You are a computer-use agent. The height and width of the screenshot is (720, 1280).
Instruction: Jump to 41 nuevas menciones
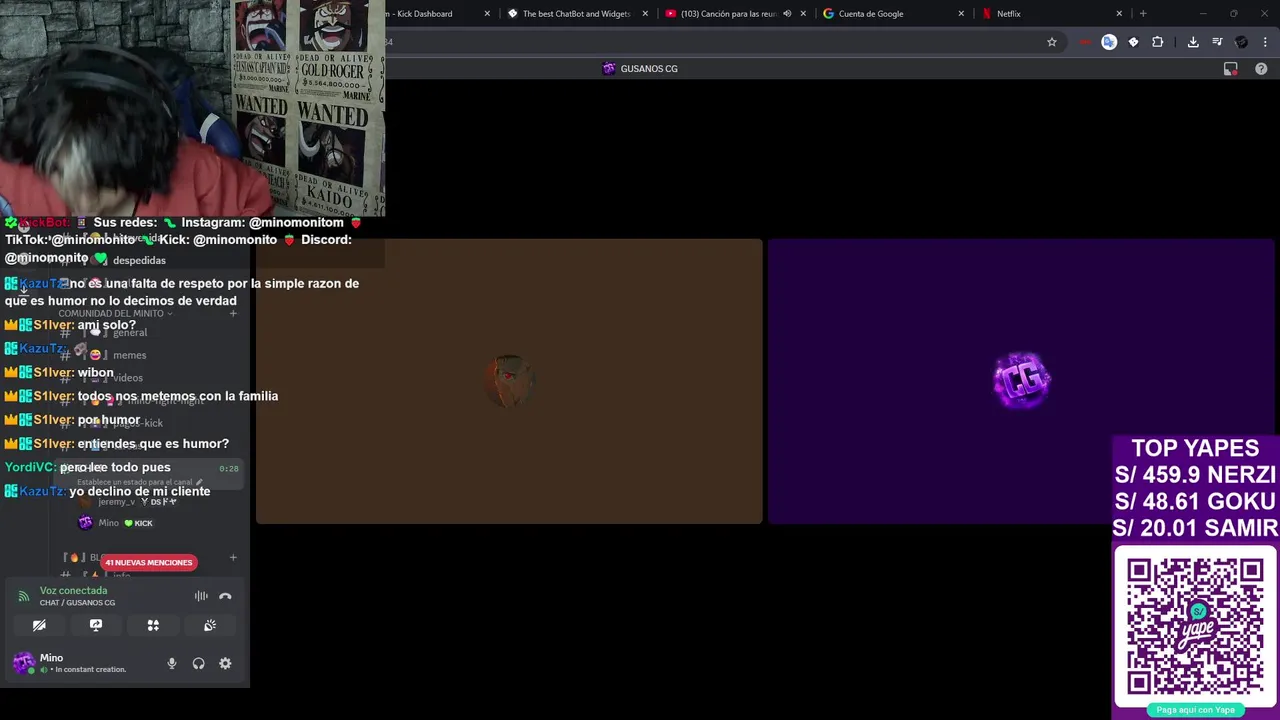pos(149,562)
